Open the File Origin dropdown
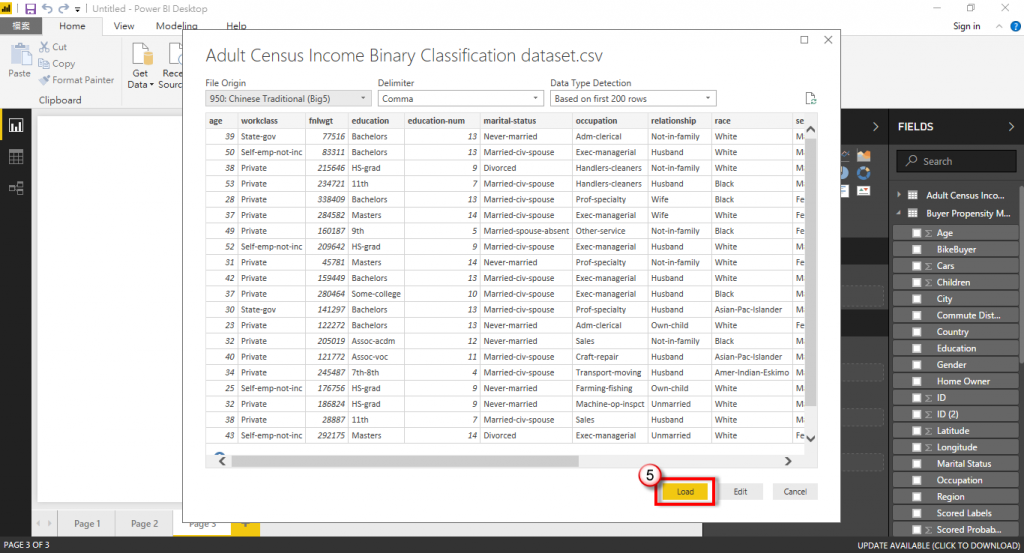 point(288,99)
